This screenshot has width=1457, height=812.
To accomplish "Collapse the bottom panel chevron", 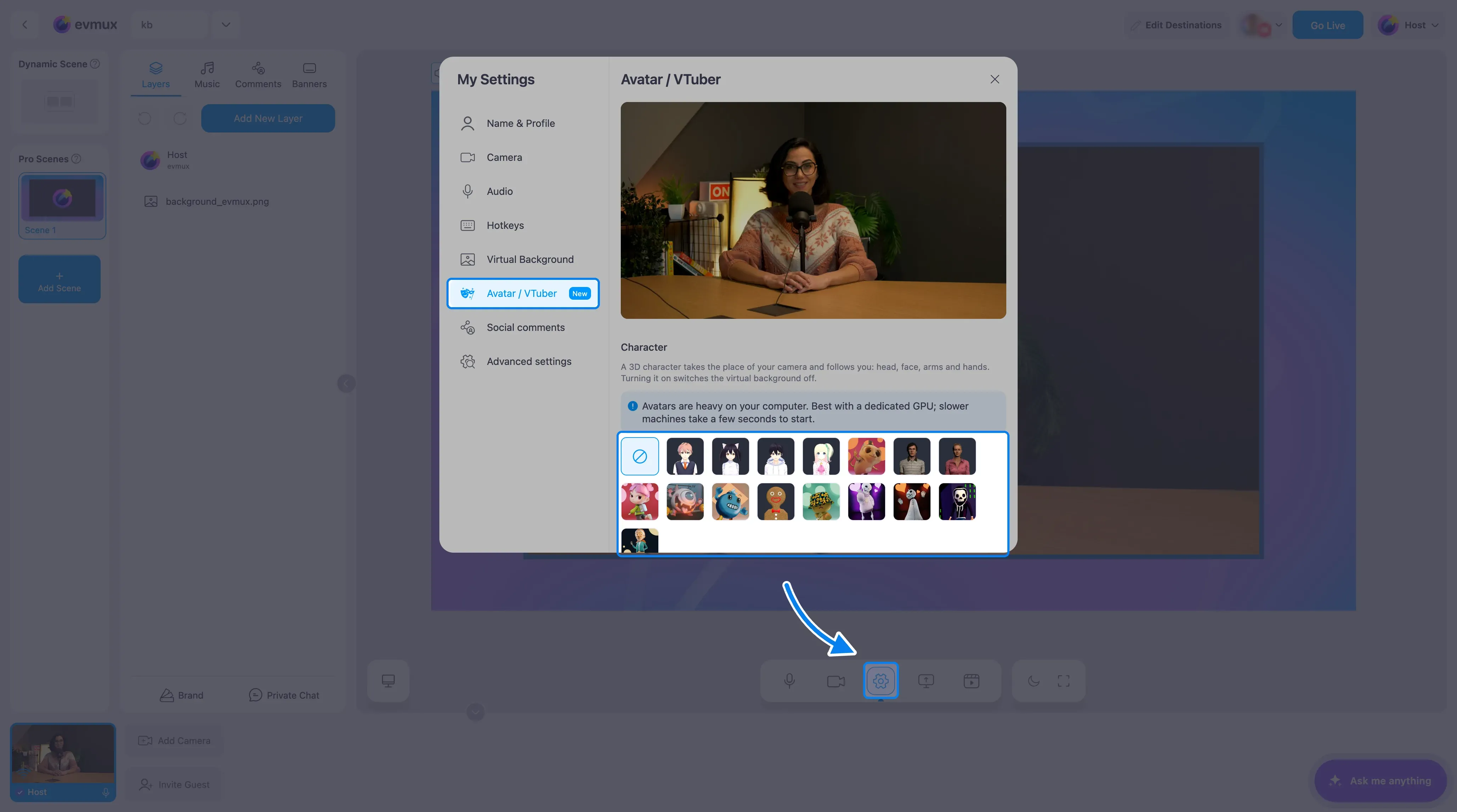I will [x=476, y=711].
